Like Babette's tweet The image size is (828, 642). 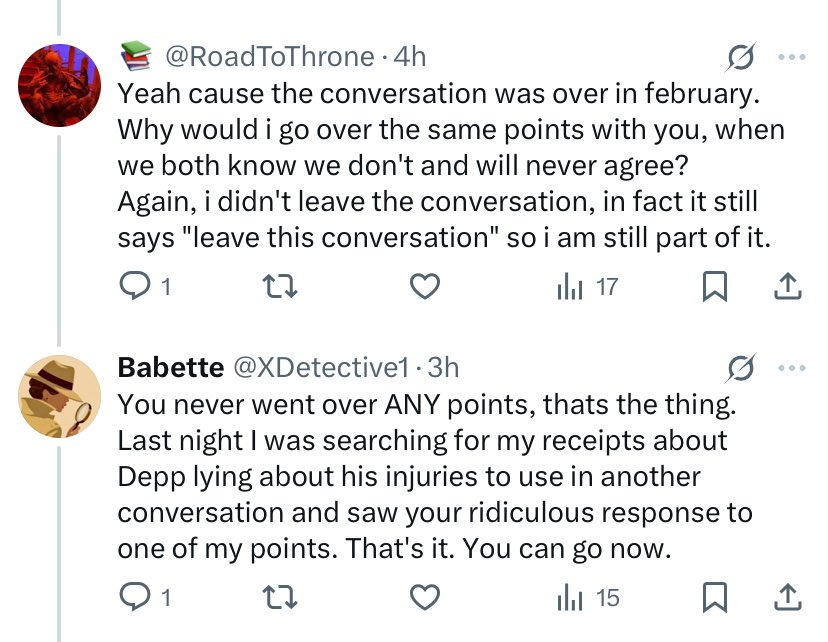426,598
